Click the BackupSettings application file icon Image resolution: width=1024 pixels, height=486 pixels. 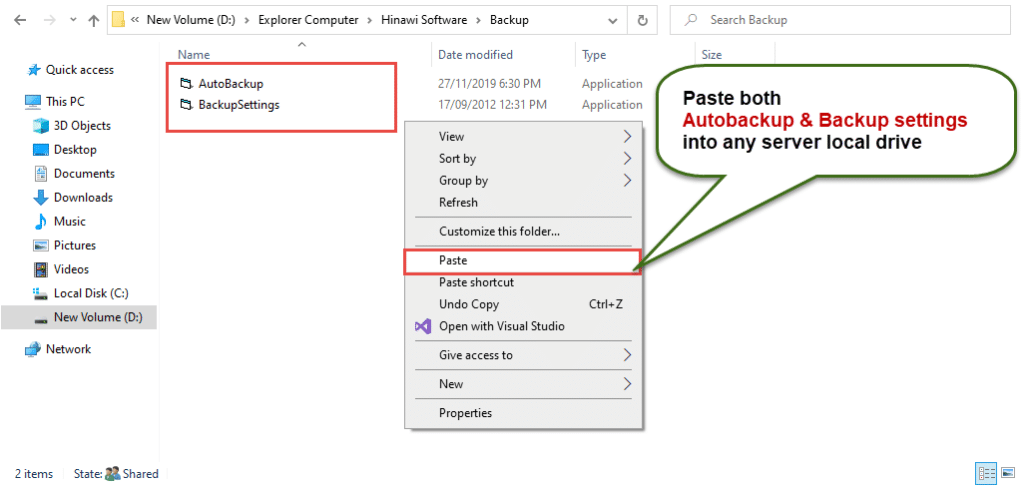185,104
